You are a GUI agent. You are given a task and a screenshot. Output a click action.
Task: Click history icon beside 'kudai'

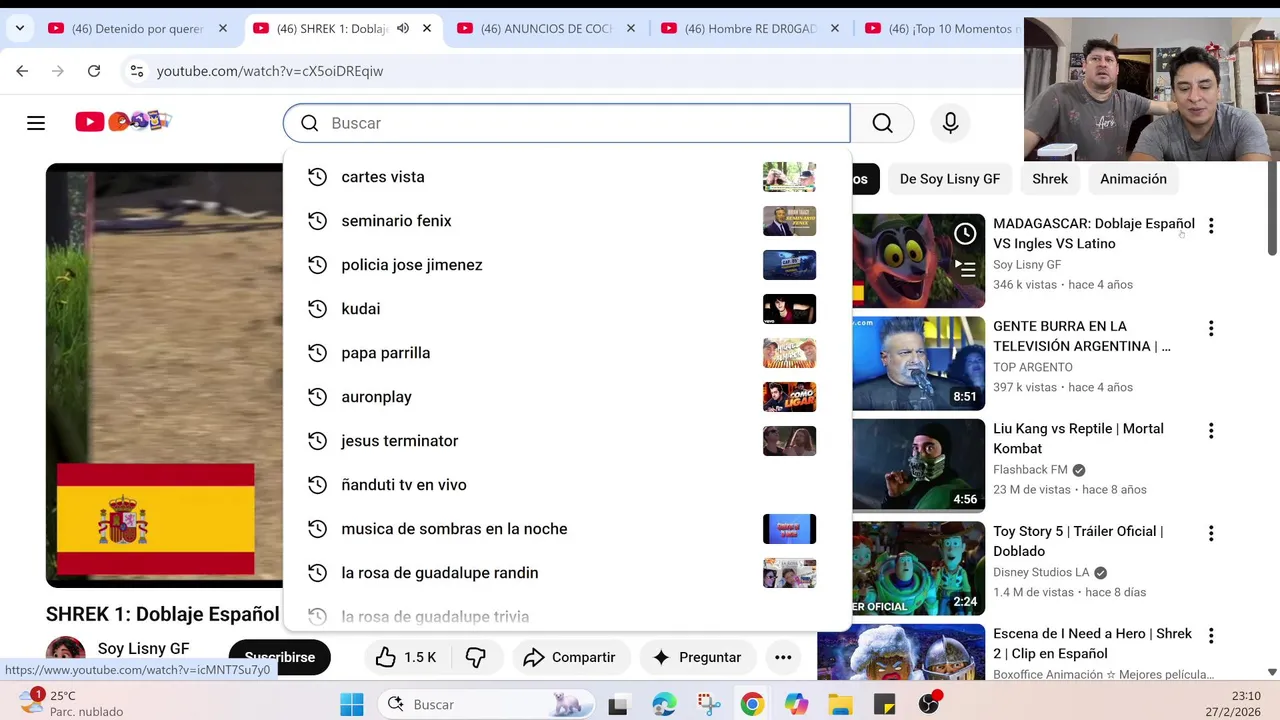317,309
